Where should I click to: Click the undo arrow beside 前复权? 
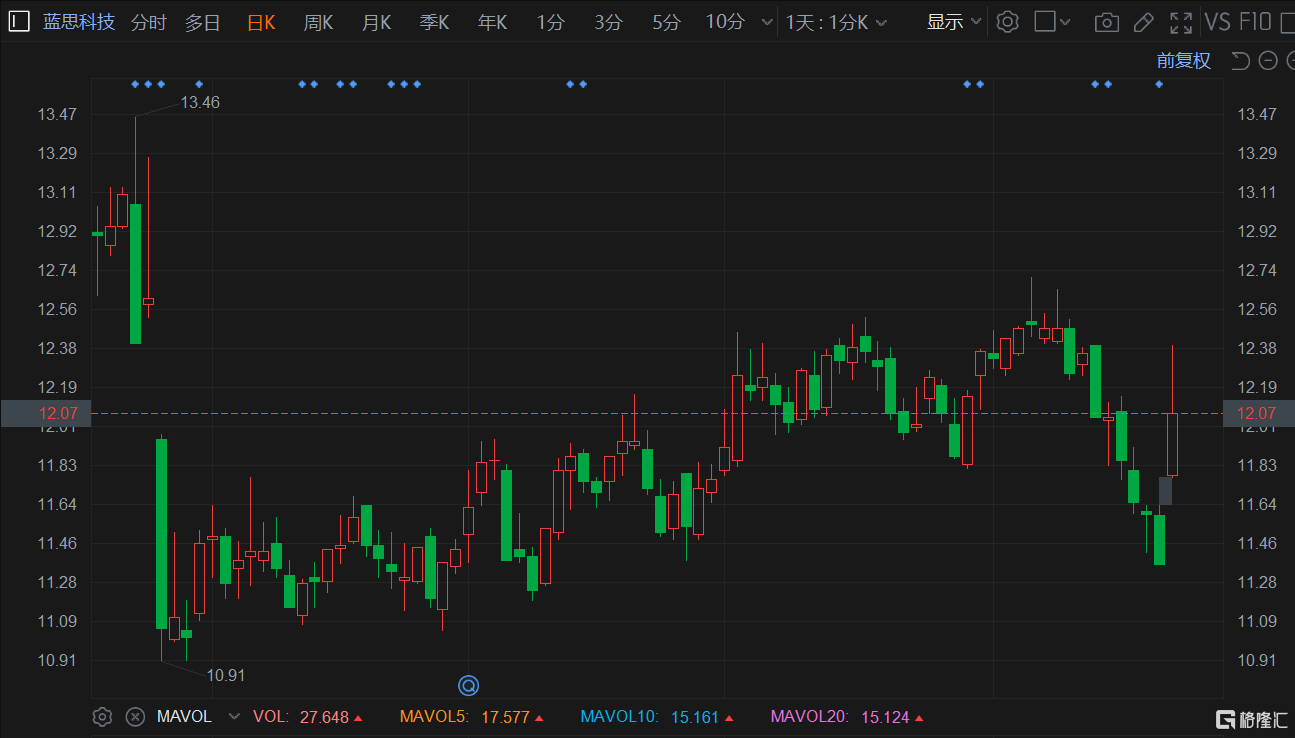(1241, 61)
